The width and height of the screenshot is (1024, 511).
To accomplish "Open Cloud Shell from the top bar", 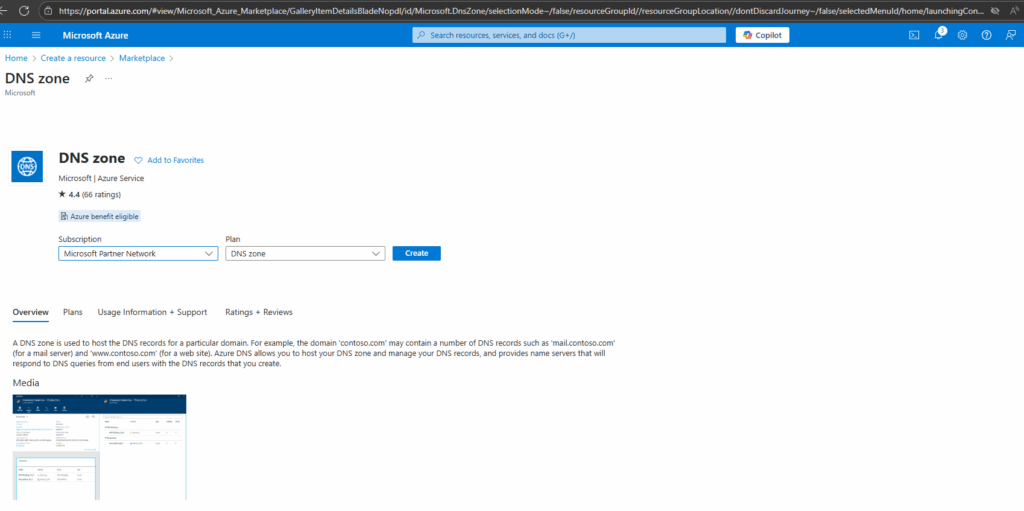I will (914, 35).
